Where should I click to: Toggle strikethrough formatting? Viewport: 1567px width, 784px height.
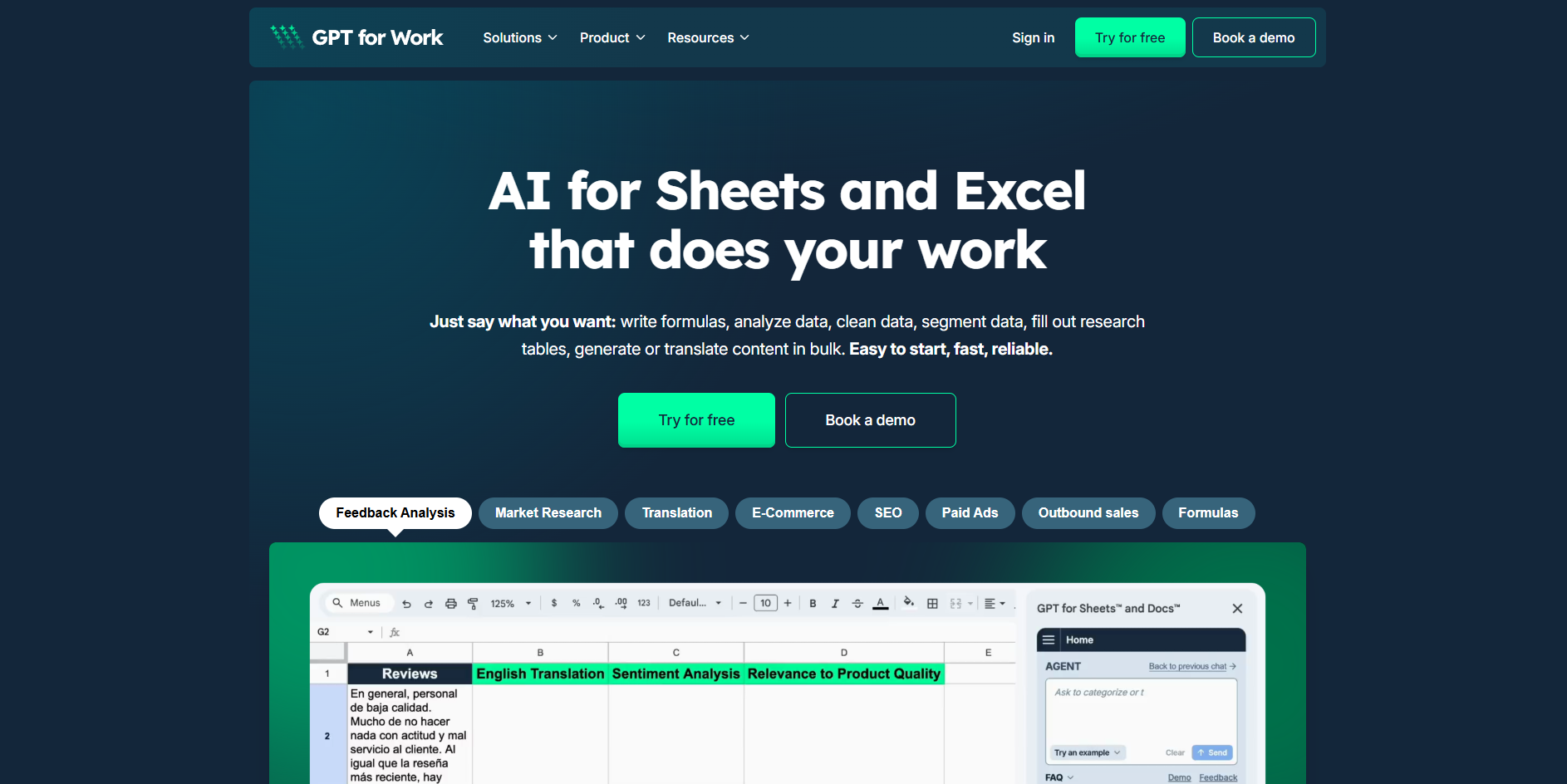coord(857,603)
